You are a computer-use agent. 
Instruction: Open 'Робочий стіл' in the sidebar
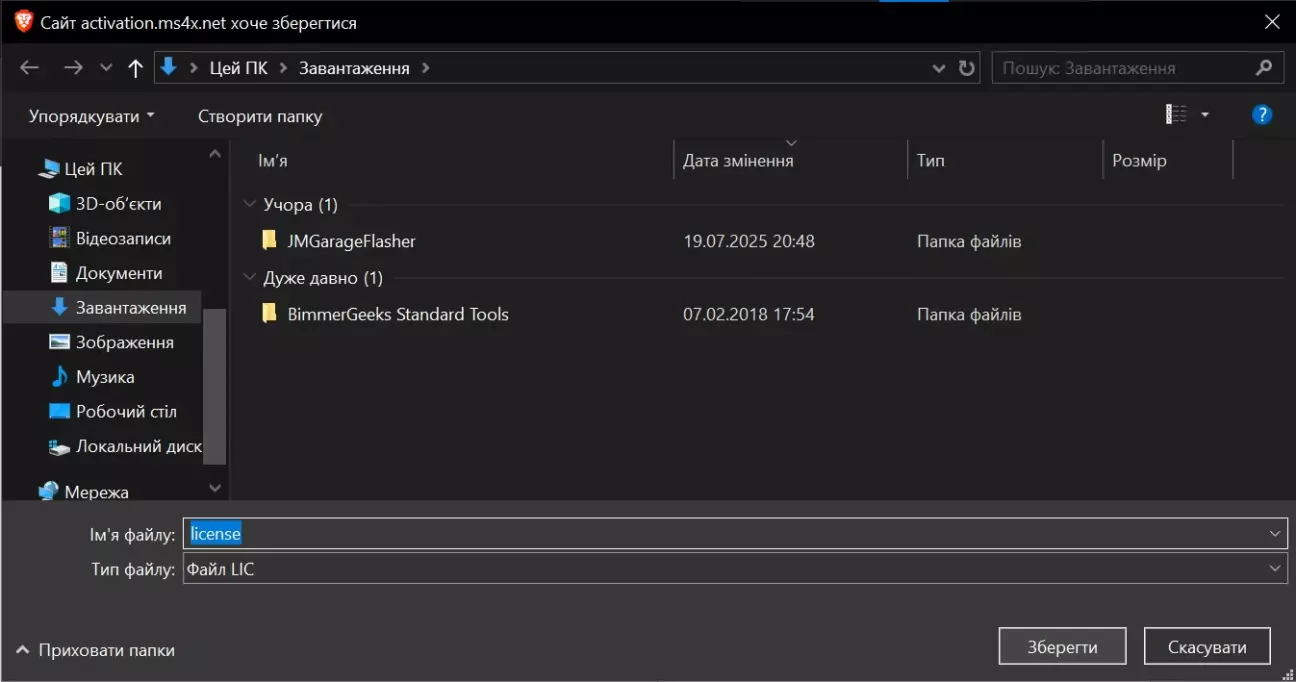tap(126, 411)
